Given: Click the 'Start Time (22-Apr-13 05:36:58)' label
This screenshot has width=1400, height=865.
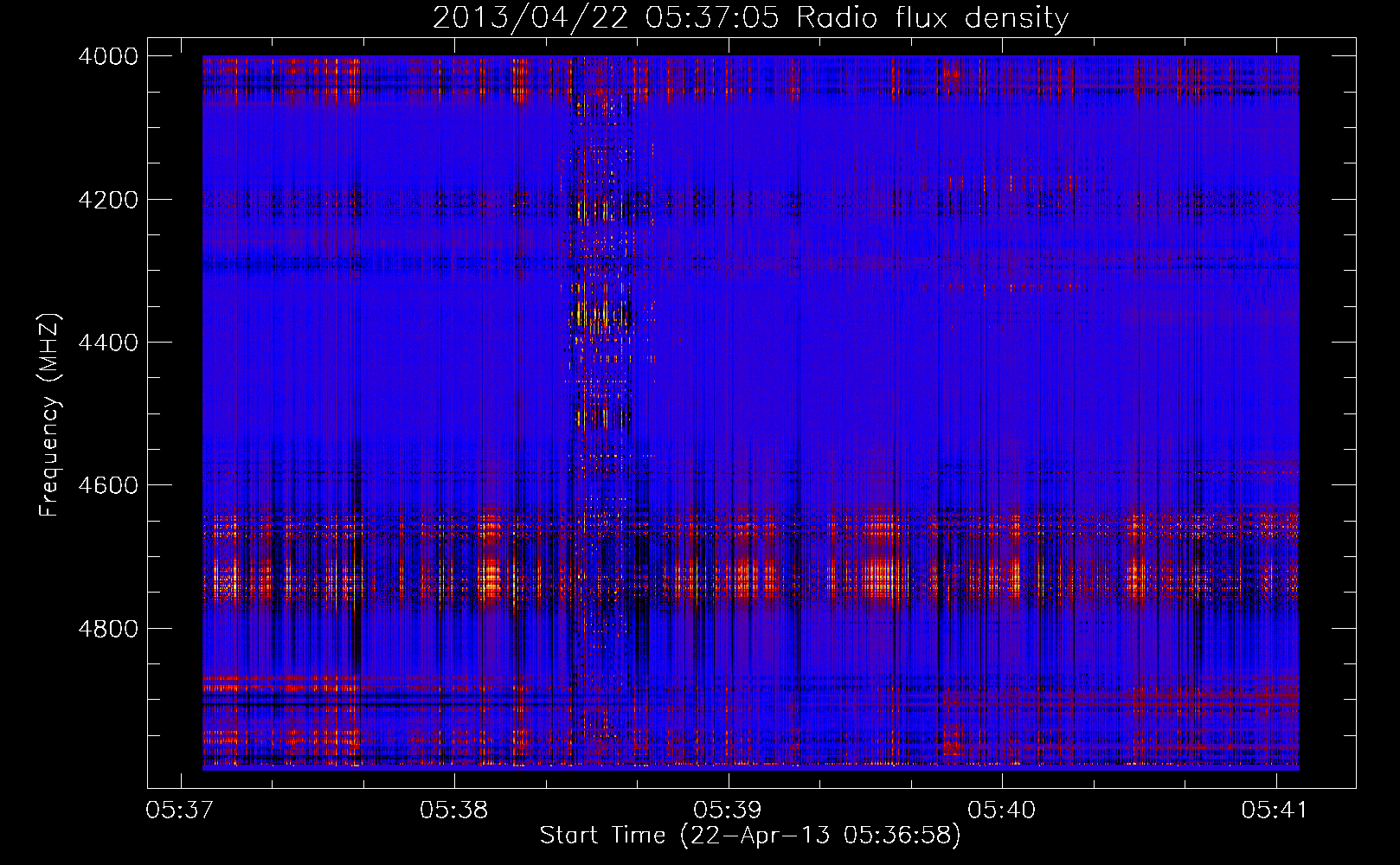Looking at the screenshot, I should pyautogui.click(x=750, y=836).
